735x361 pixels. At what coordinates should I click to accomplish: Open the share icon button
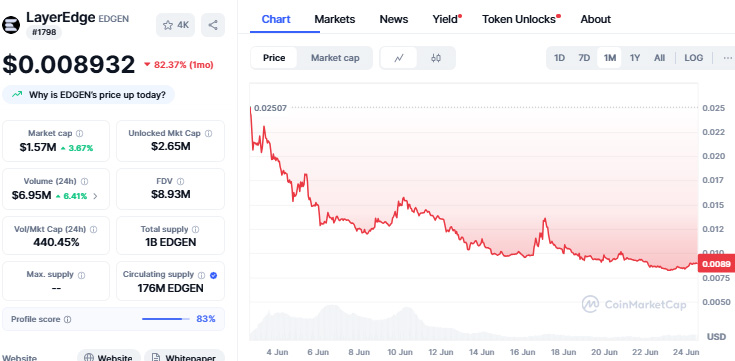tap(213, 25)
